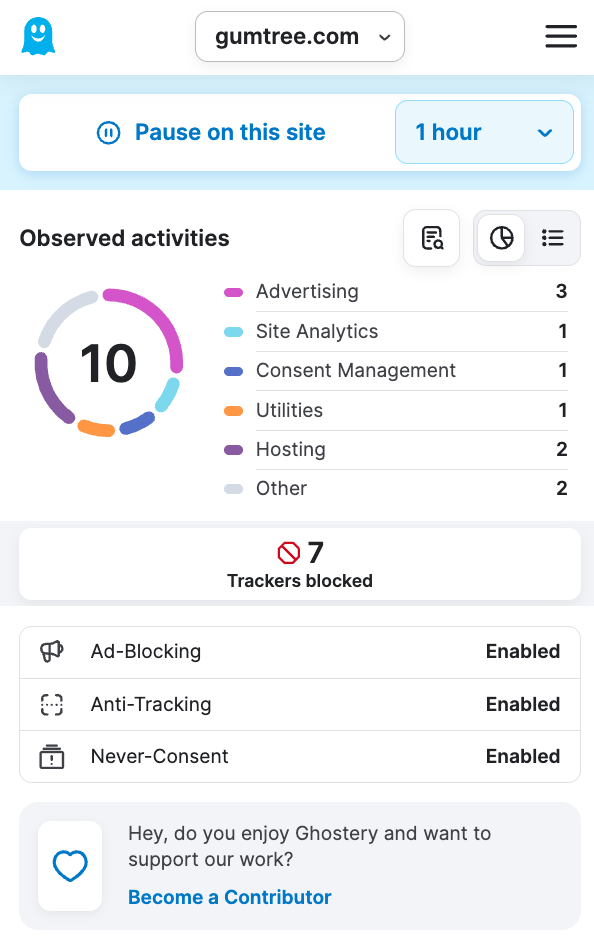Click the blocked trackers prohibition icon
The image size is (594, 947).
288,551
